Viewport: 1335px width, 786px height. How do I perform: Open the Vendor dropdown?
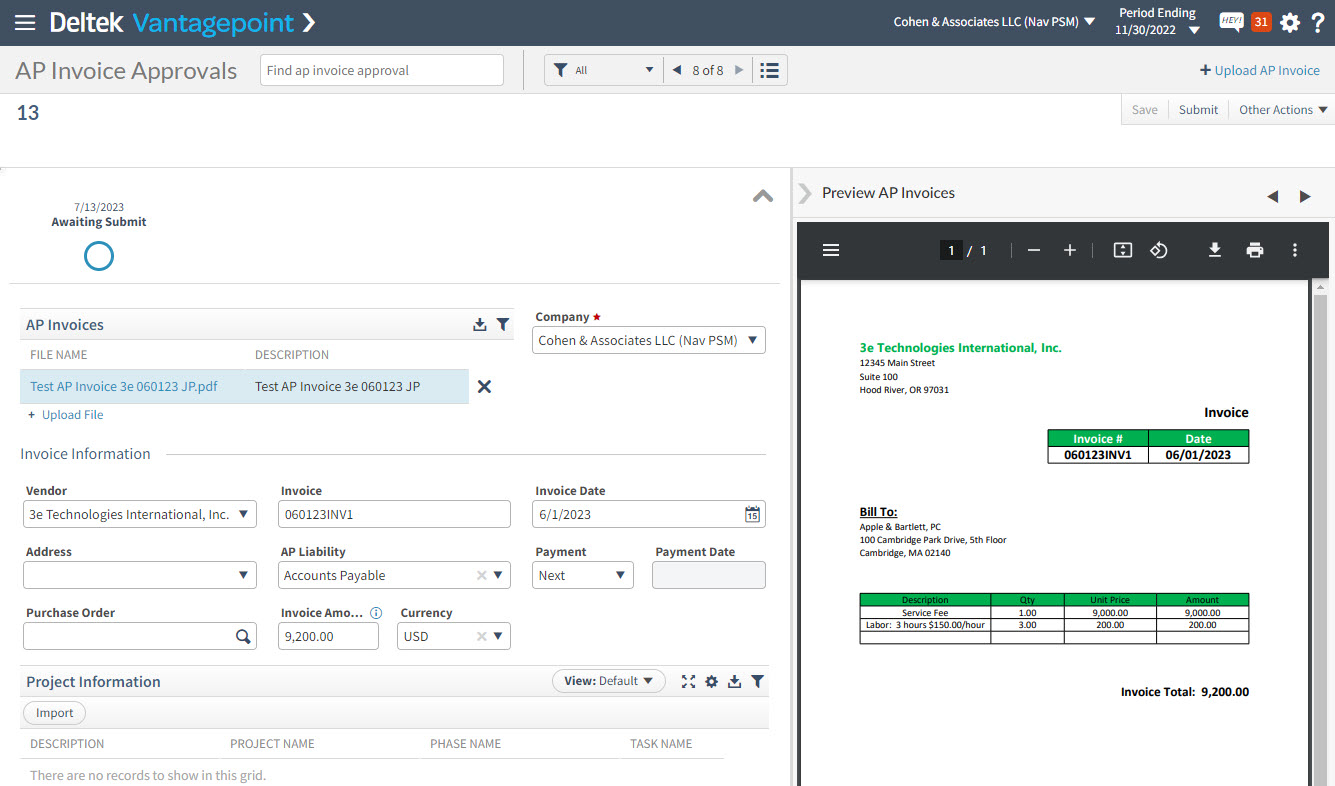(x=244, y=514)
